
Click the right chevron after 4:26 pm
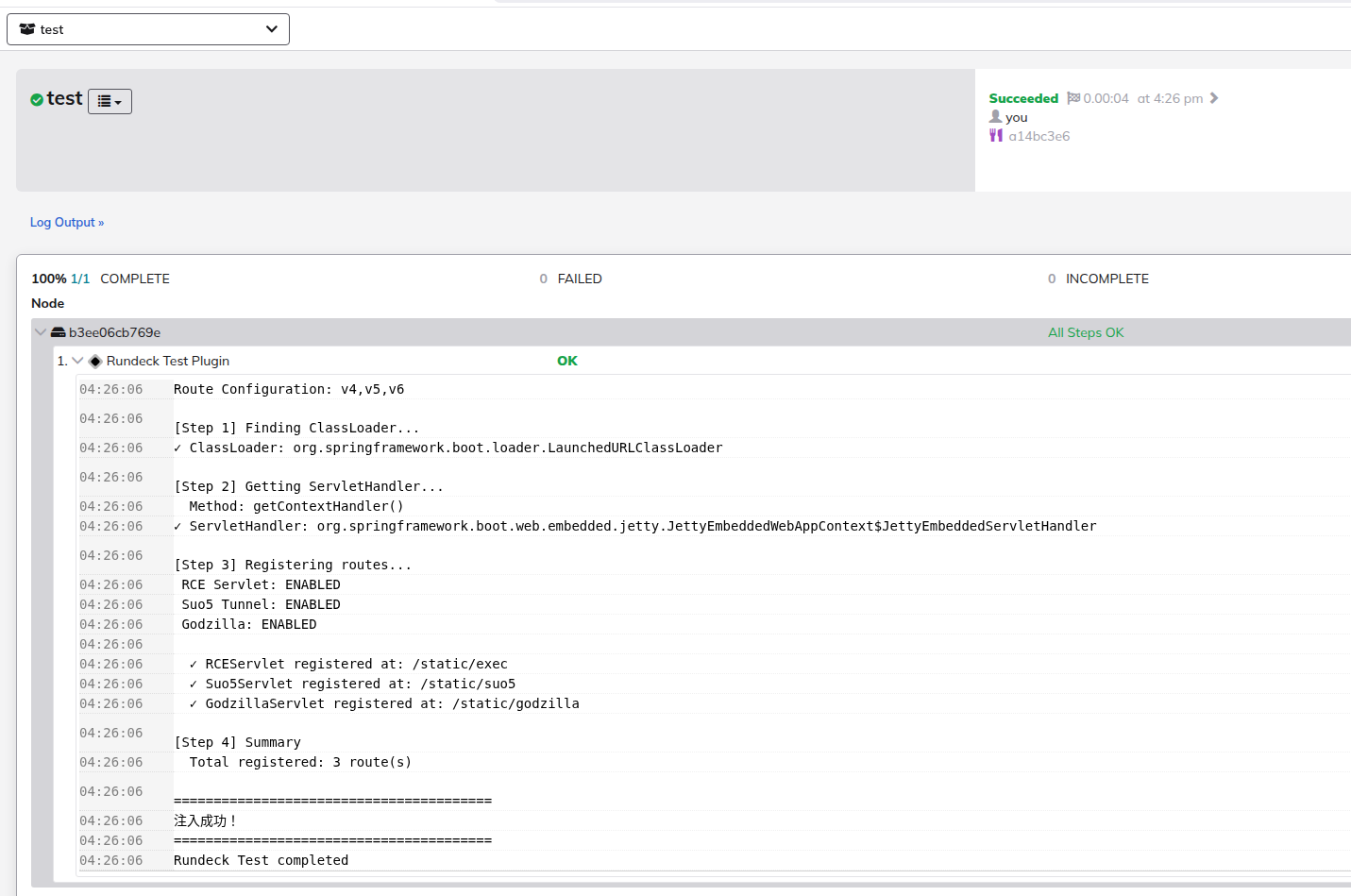point(1214,98)
